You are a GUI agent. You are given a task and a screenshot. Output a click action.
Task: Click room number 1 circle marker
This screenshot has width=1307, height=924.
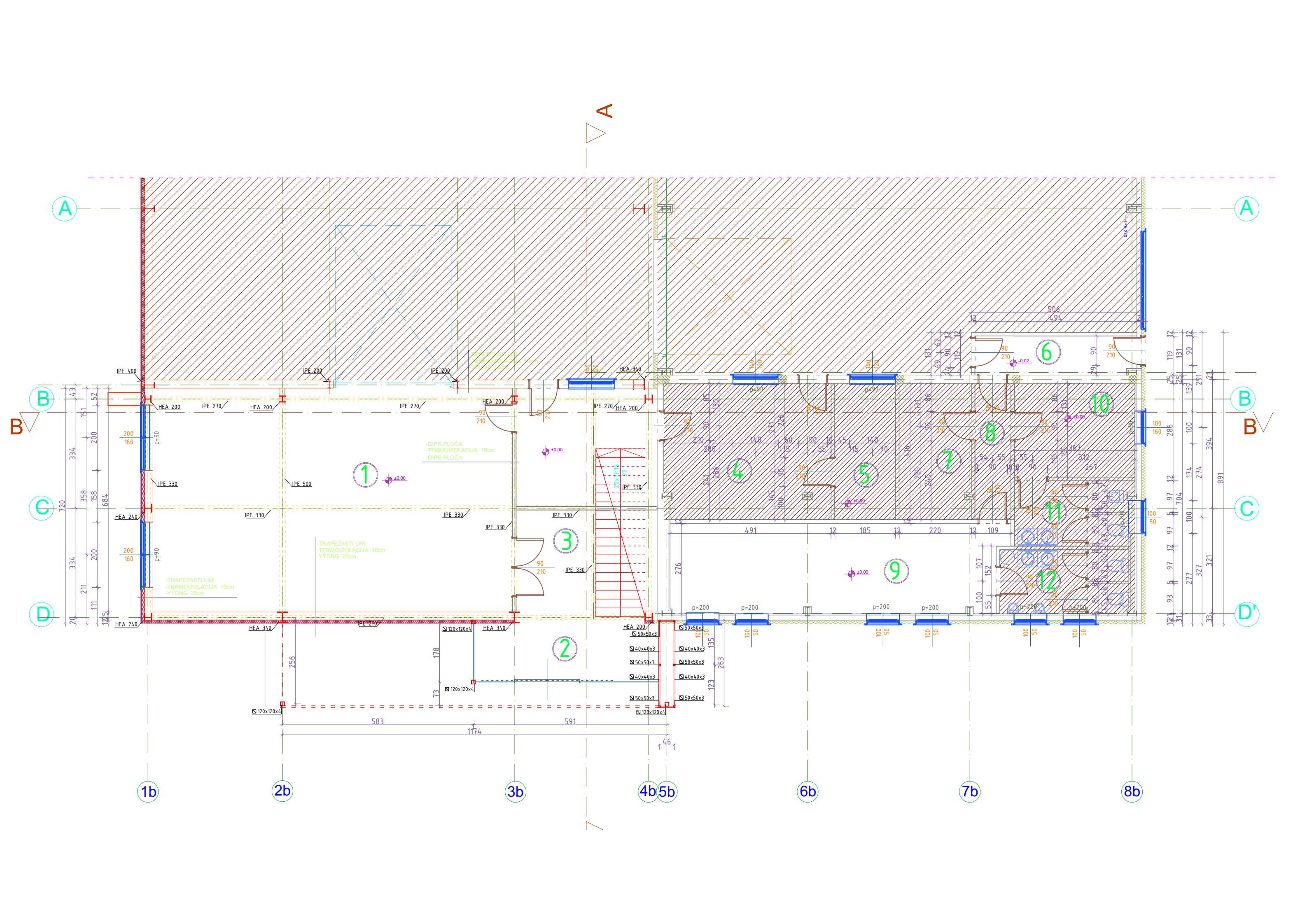(366, 474)
